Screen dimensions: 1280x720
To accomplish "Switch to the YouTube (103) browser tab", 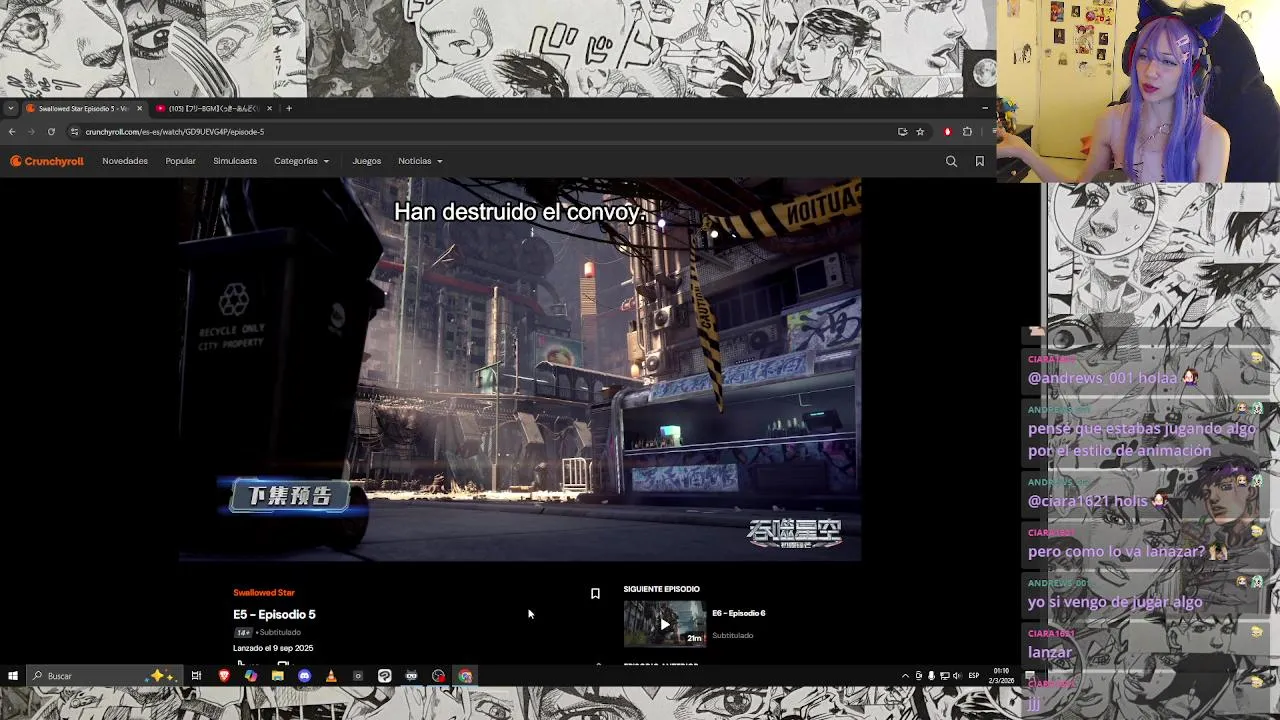I will 213,108.
